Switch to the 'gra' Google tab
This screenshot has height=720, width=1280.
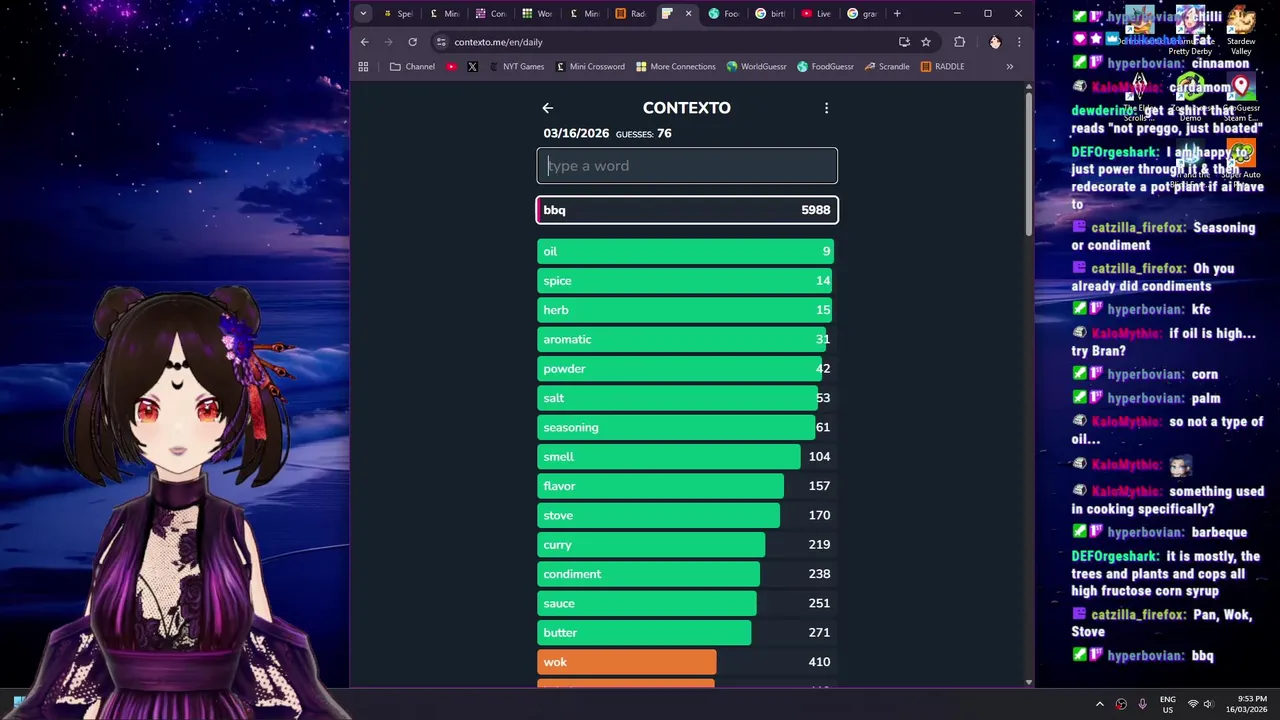(x=863, y=14)
